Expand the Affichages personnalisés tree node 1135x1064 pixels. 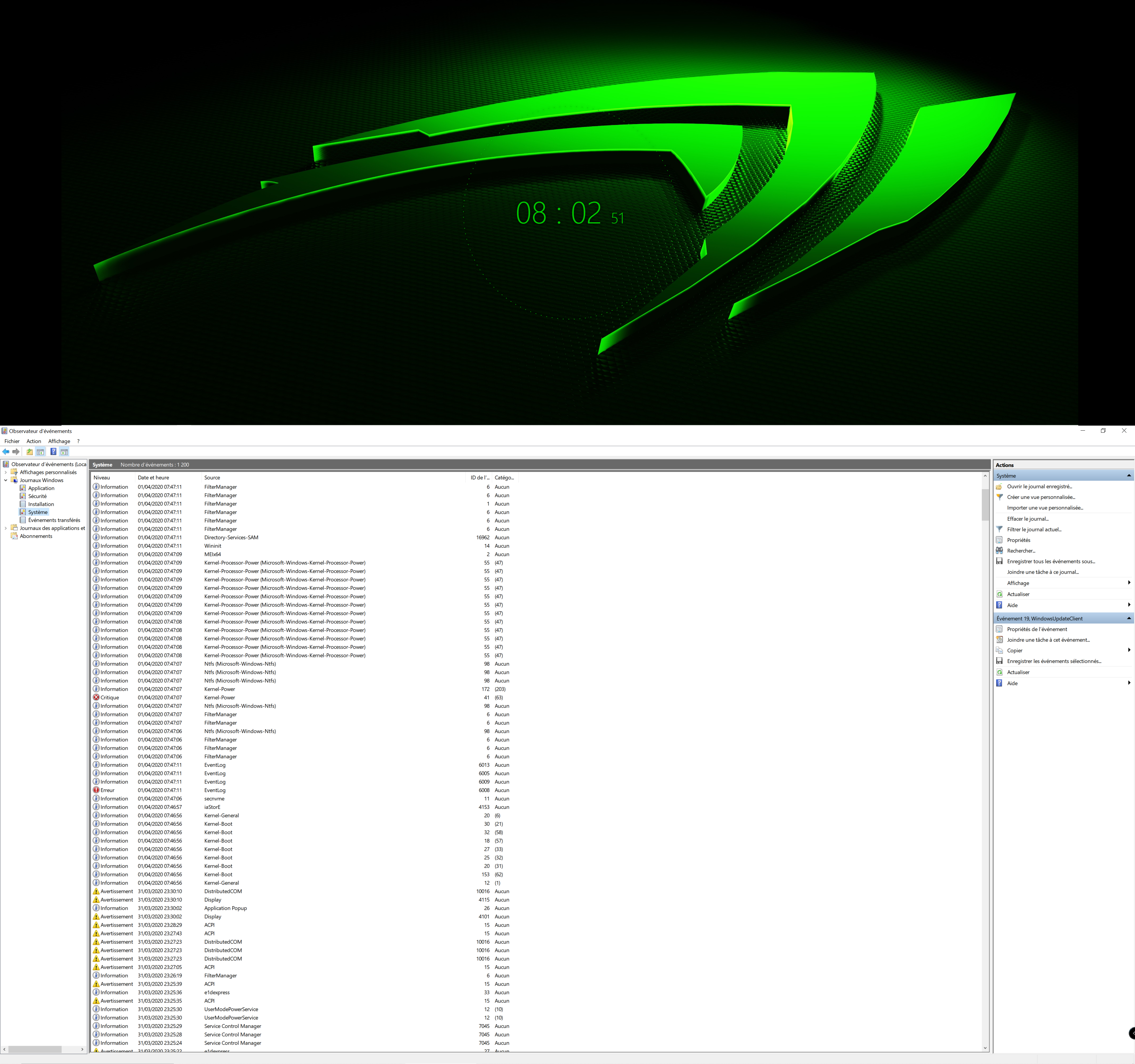(x=6, y=472)
